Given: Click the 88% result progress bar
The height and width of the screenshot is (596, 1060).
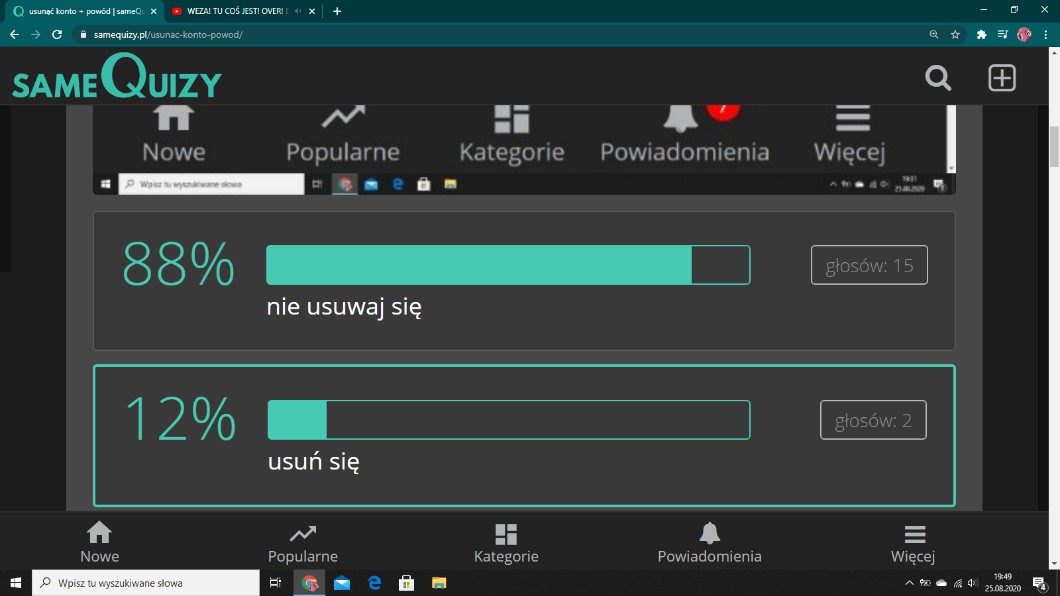Looking at the screenshot, I should (x=507, y=265).
